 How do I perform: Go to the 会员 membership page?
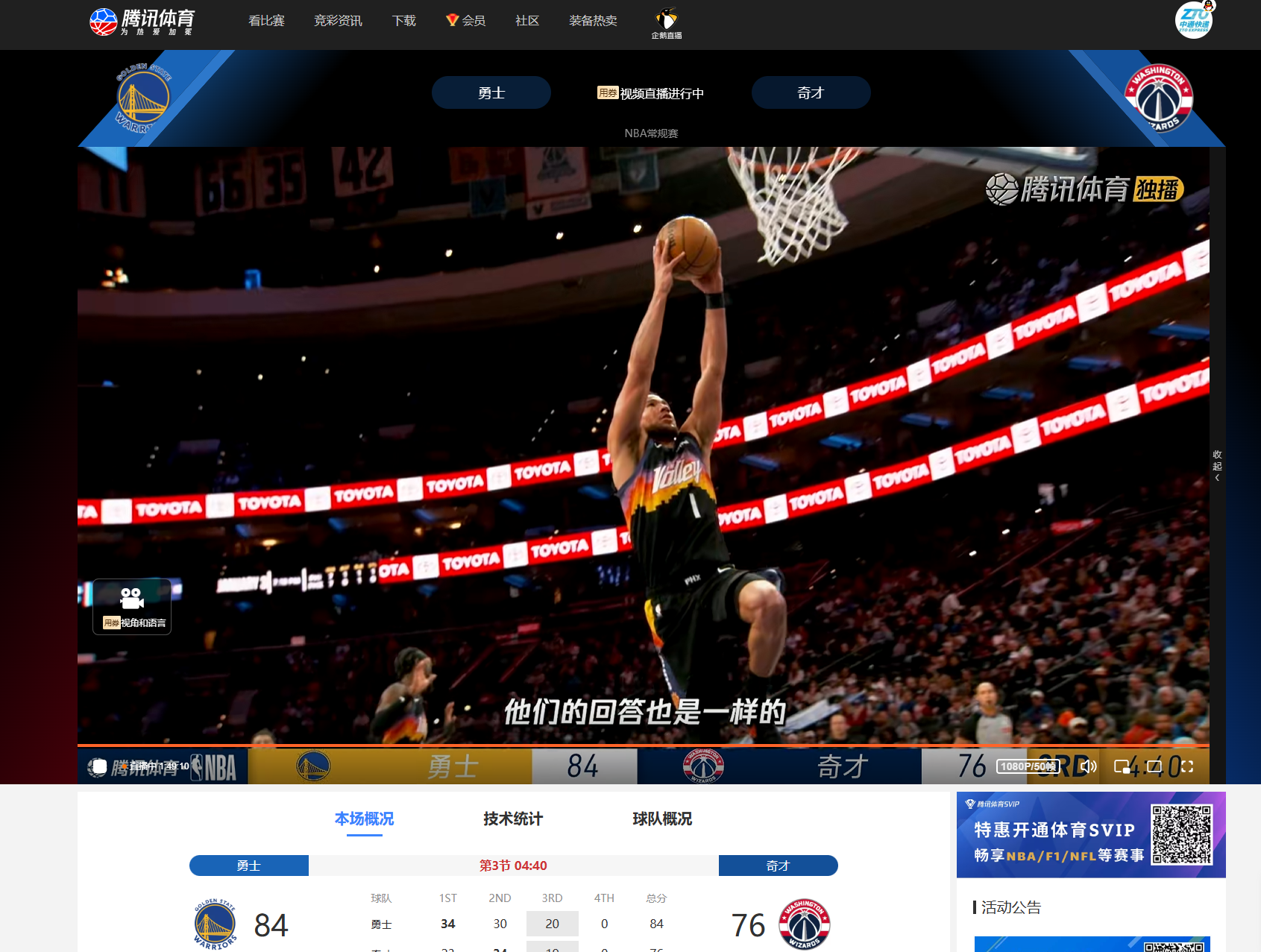pos(466,21)
